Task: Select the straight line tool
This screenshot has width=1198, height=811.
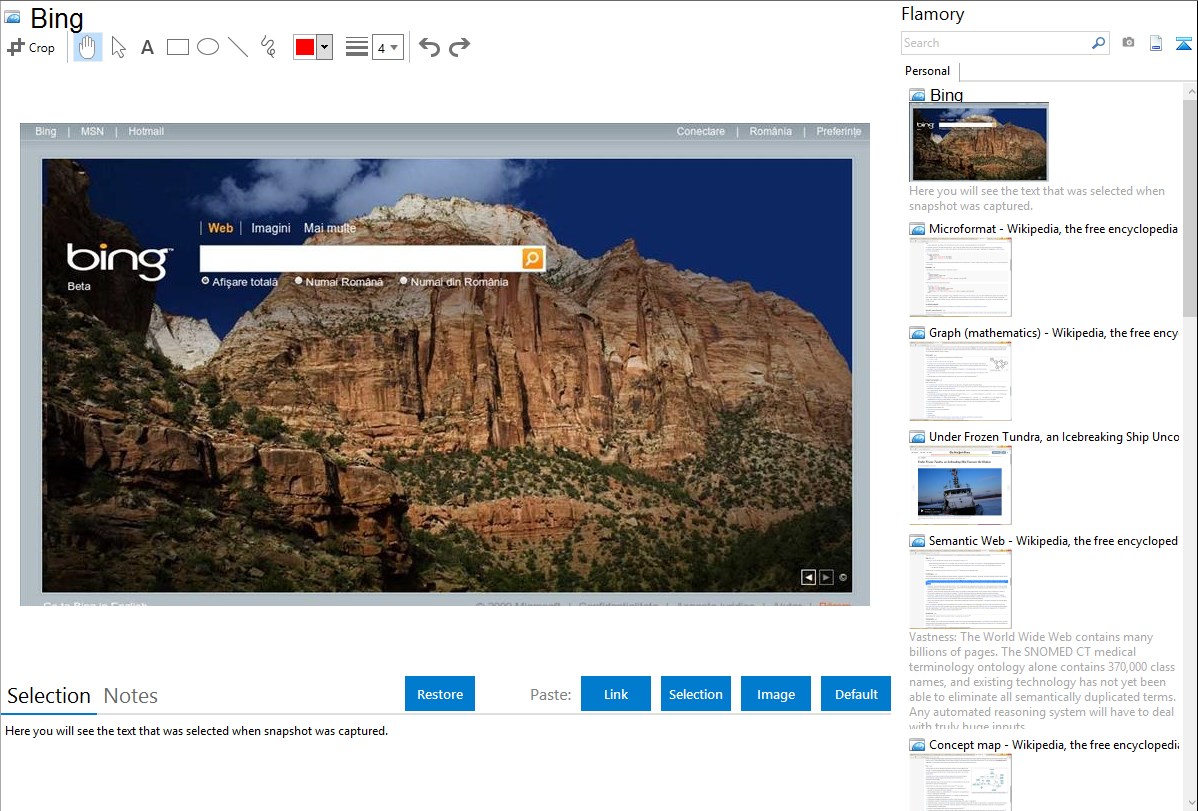Action: (x=238, y=47)
